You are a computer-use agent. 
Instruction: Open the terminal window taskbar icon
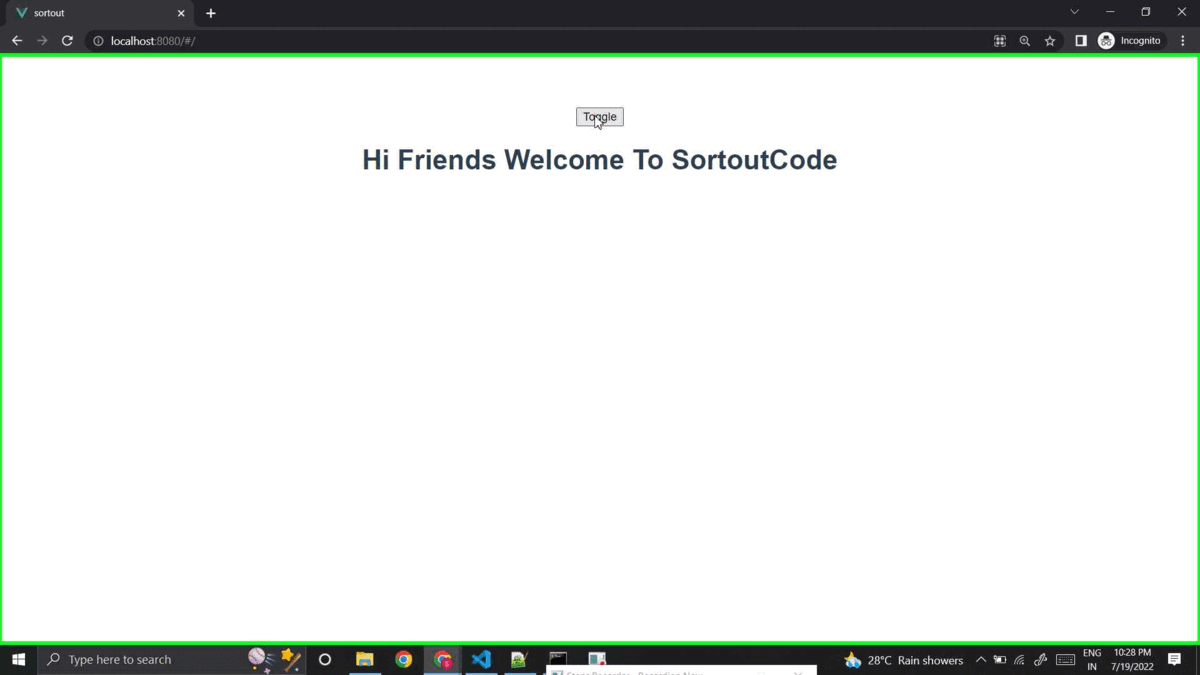[558, 660]
